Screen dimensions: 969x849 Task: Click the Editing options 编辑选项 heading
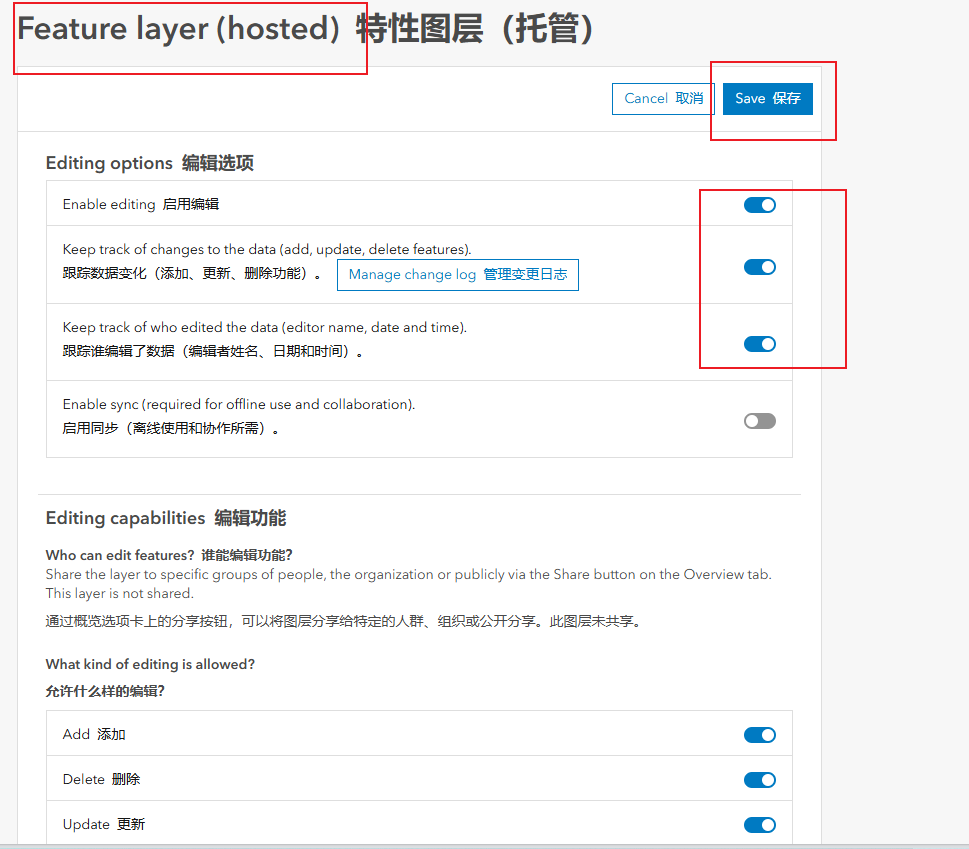[150, 163]
